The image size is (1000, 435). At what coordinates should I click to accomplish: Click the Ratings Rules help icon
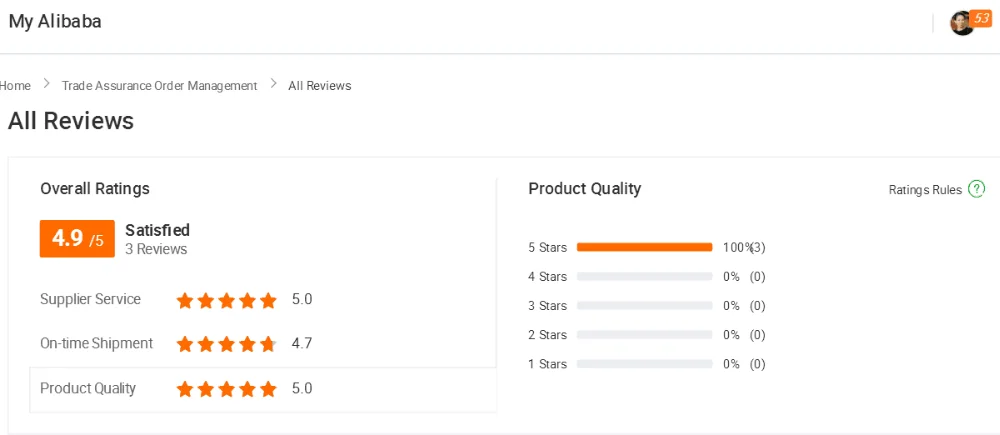click(977, 189)
